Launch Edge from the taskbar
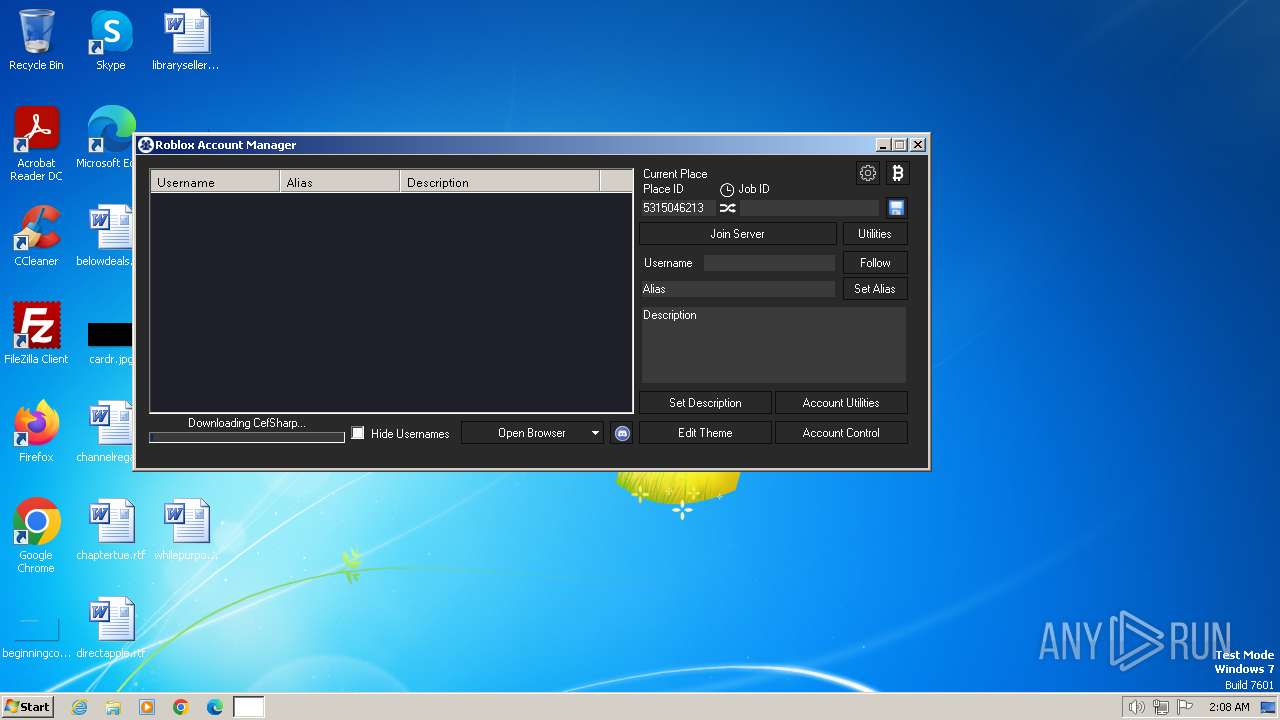Screen dimensions: 1280x720 215,707
